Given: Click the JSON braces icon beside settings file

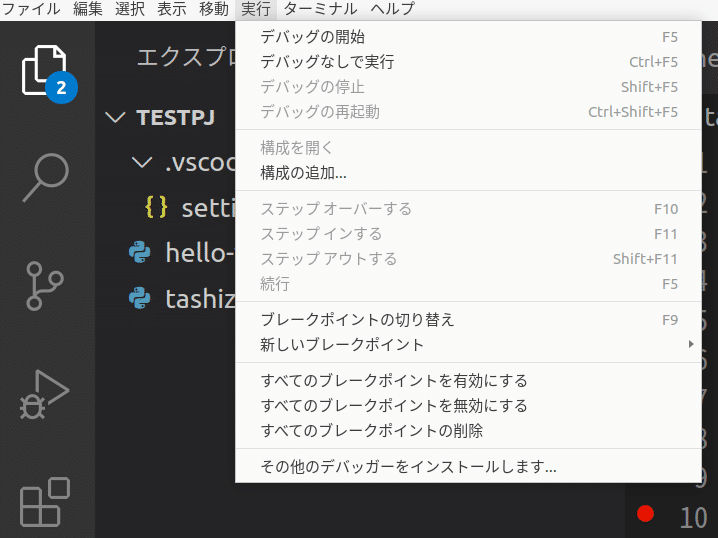Looking at the screenshot, I should point(156,207).
